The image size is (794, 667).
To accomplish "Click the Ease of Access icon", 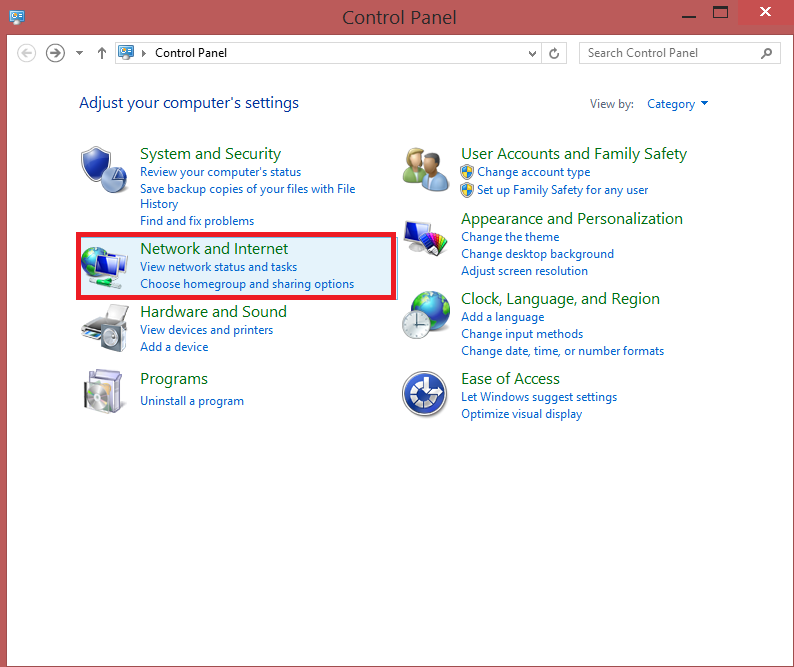I will tap(424, 394).
